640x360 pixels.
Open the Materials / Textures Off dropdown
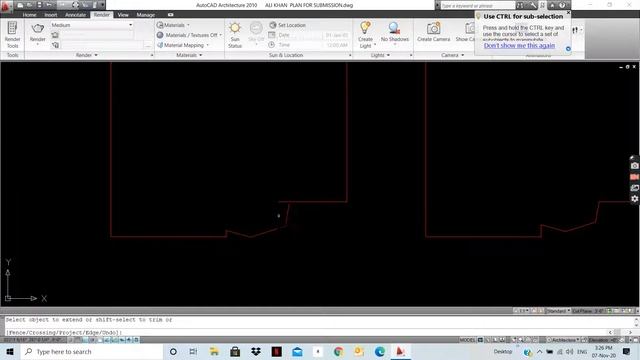coord(220,35)
